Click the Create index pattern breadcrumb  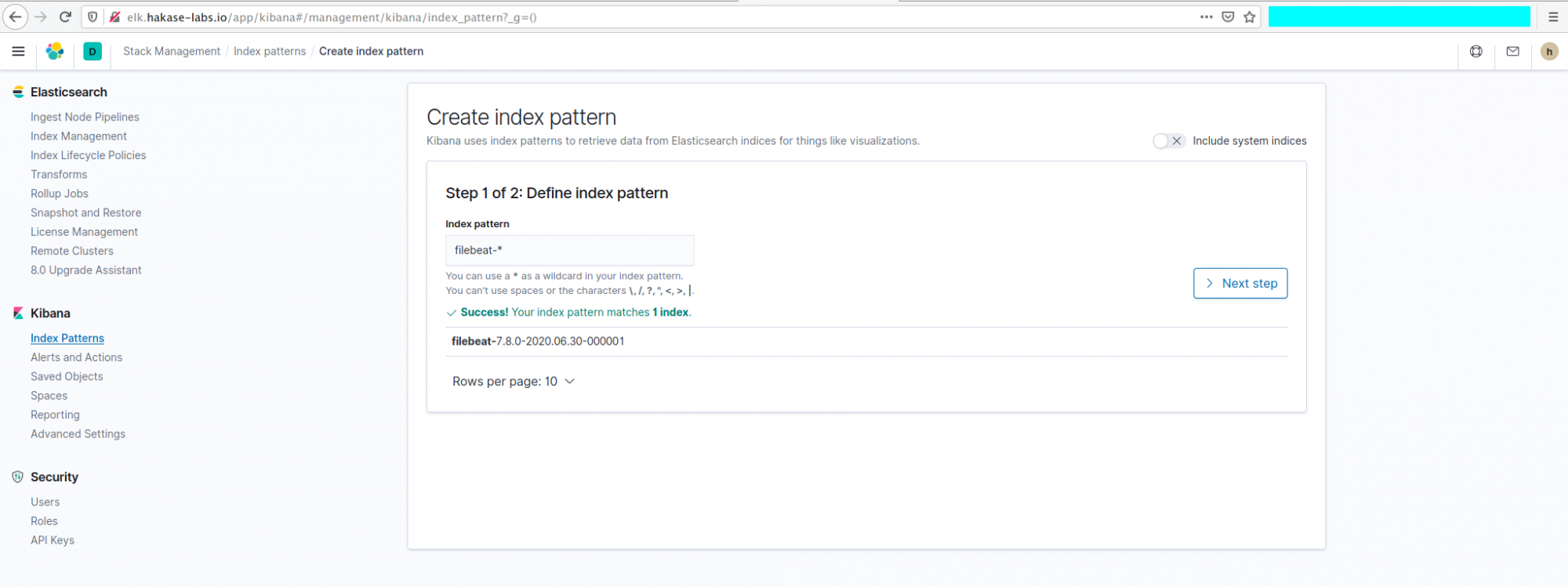click(371, 52)
